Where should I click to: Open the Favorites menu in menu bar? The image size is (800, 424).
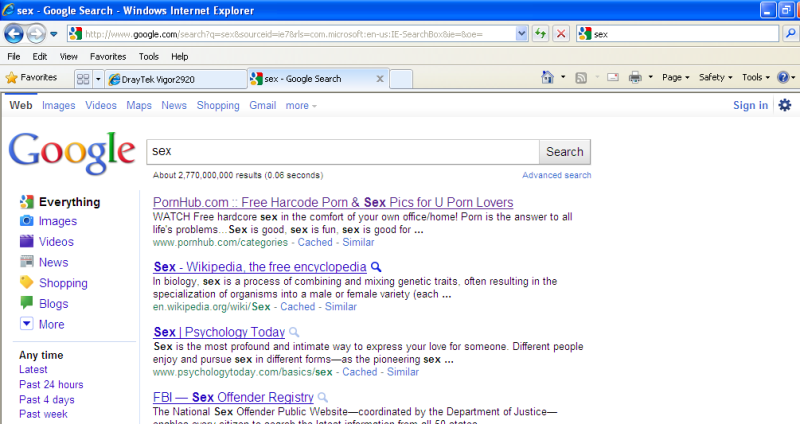tap(108, 57)
